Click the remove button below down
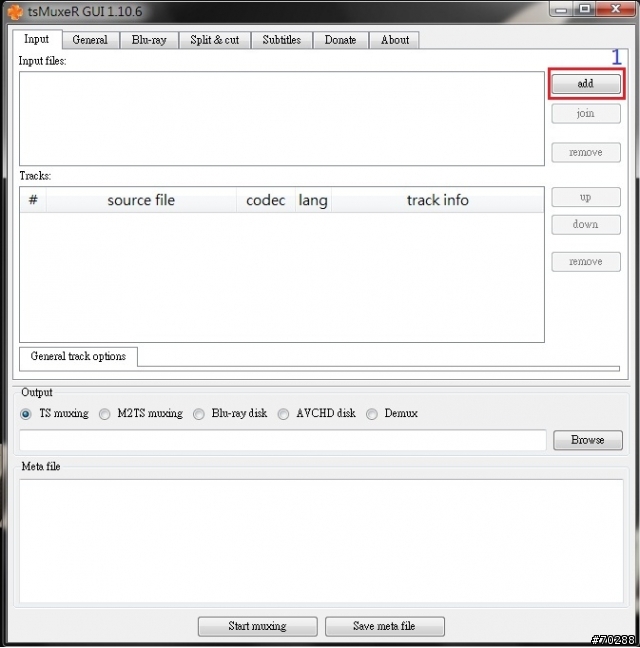Viewport: 640px width, 648px height. [x=586, y=262]
